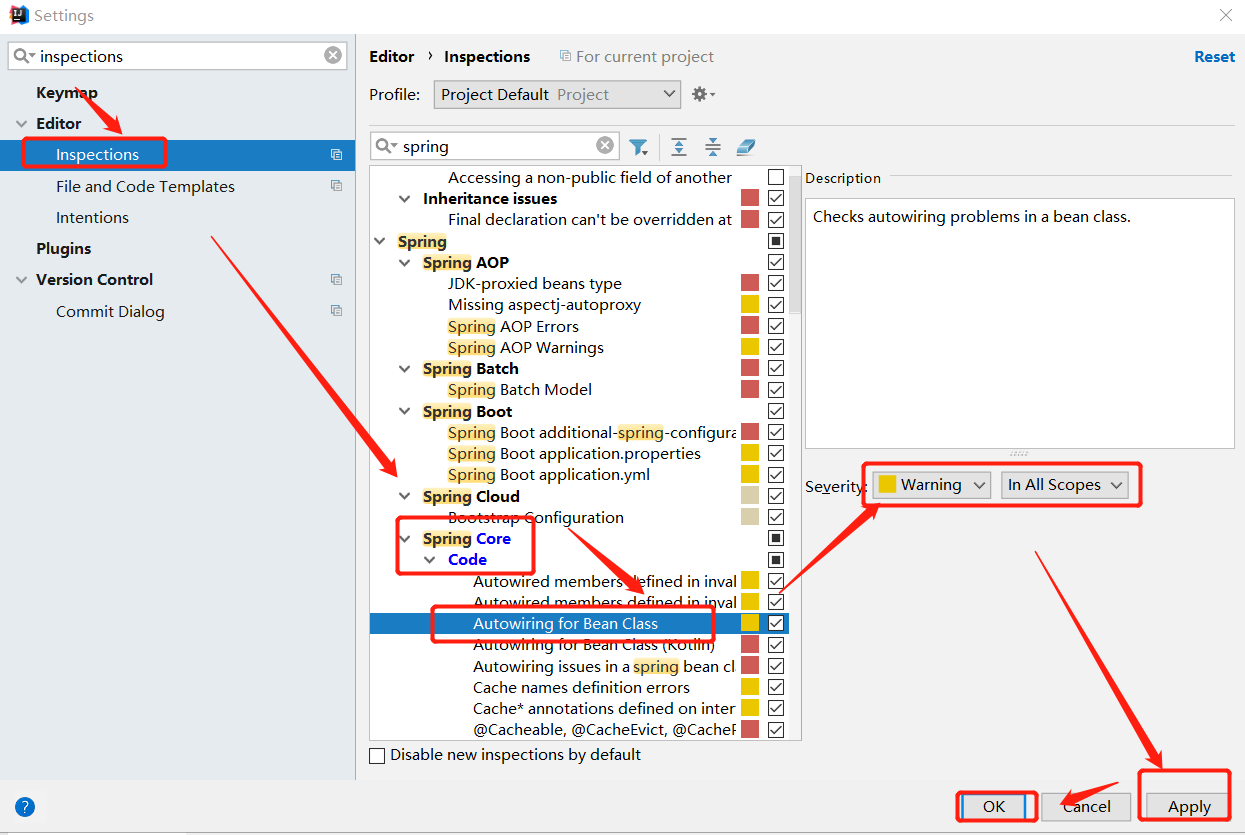Open Plugins settings page
The height and width of the screenshot is (835, 1245).
pyautogui.click(x=63, y=248)
